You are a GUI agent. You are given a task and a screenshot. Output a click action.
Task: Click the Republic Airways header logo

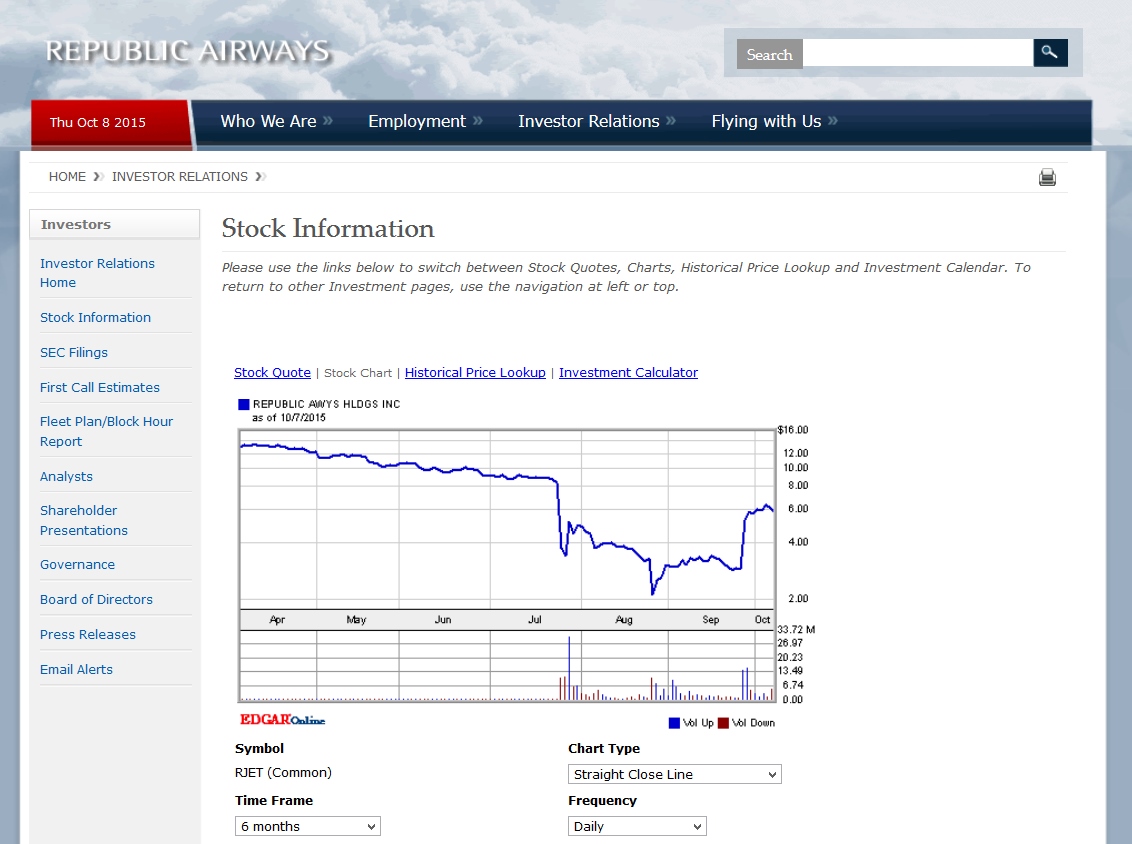pyautogui.click(x=186, y=50)
